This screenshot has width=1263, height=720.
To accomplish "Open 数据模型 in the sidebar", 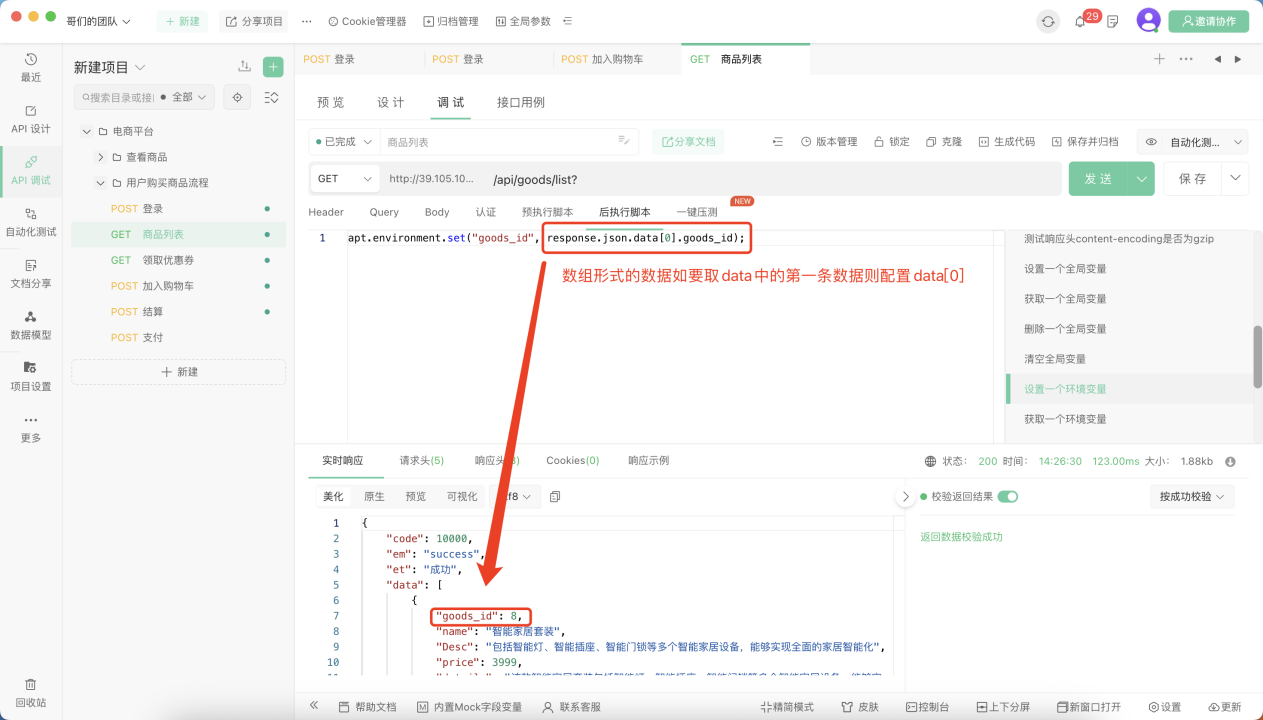I will click(x=31, y=325).
